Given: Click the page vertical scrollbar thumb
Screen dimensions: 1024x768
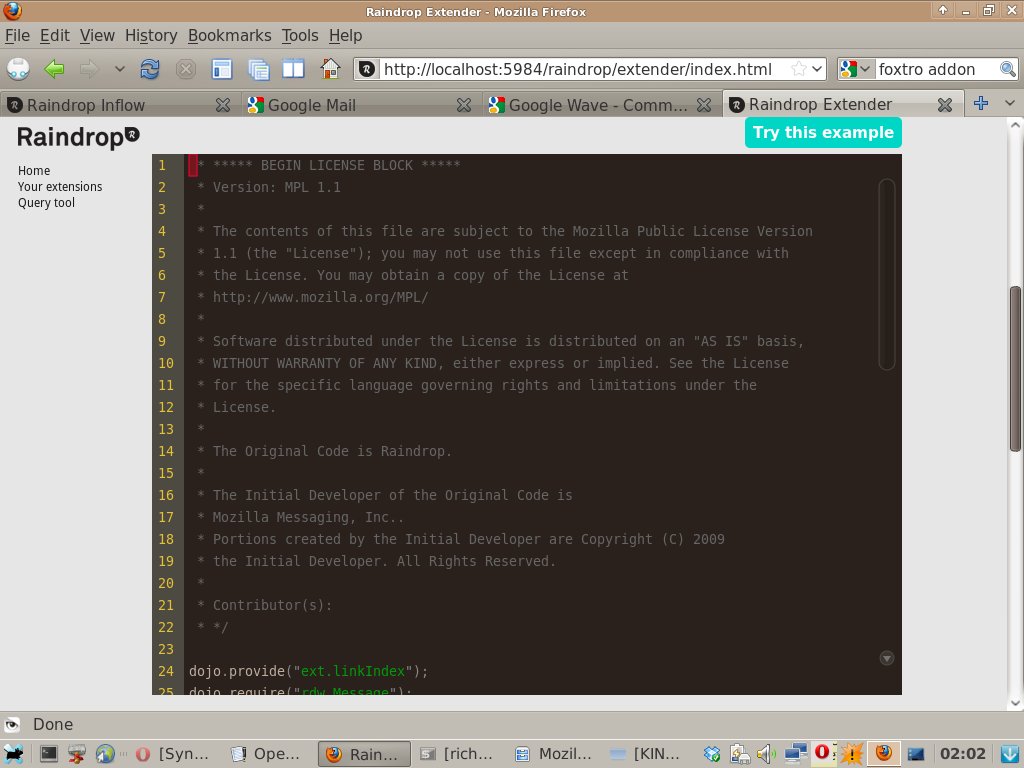Looking at the screenshot, I should [1016, 368].
